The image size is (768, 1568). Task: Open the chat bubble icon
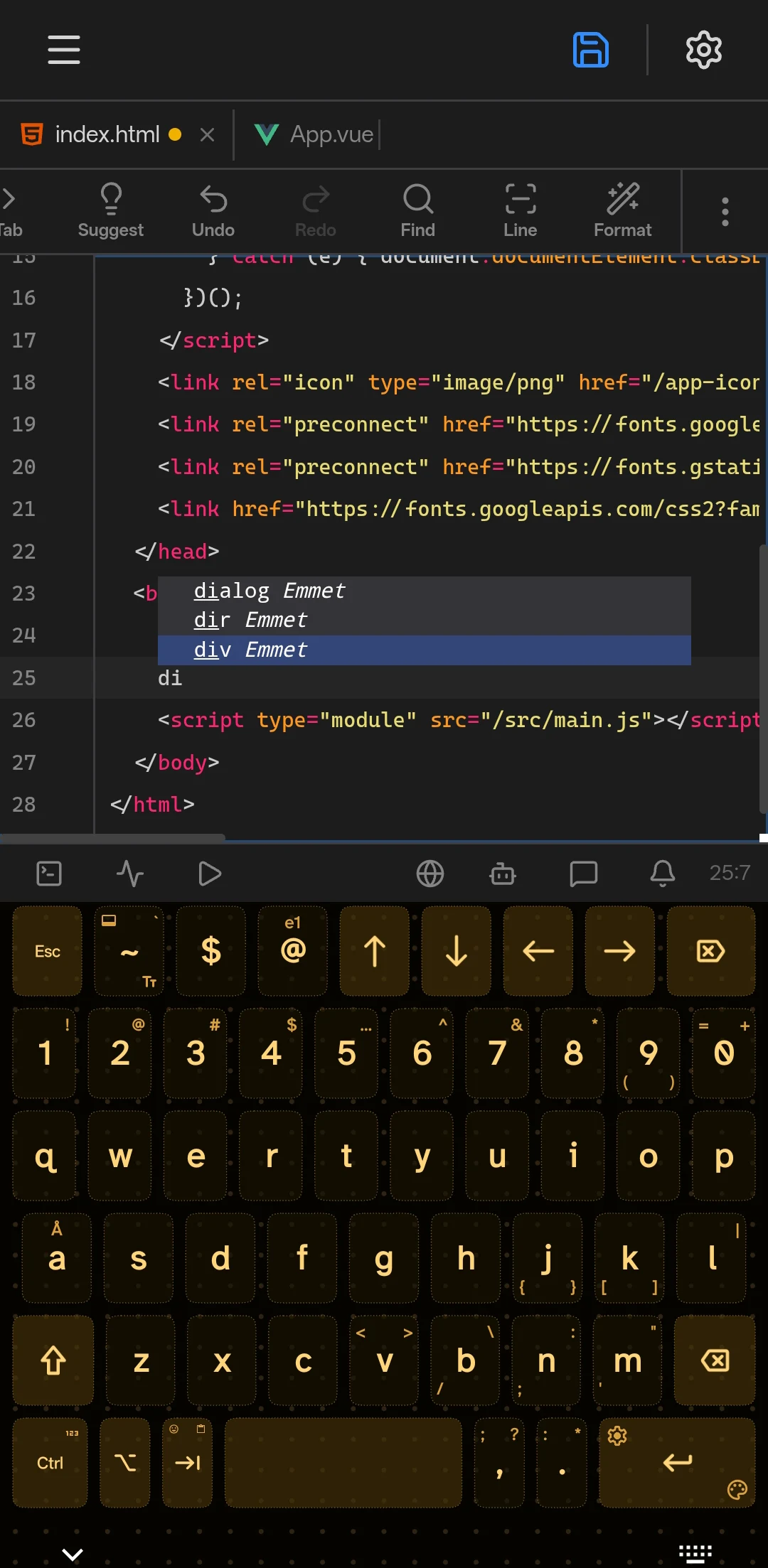(584, 874)
